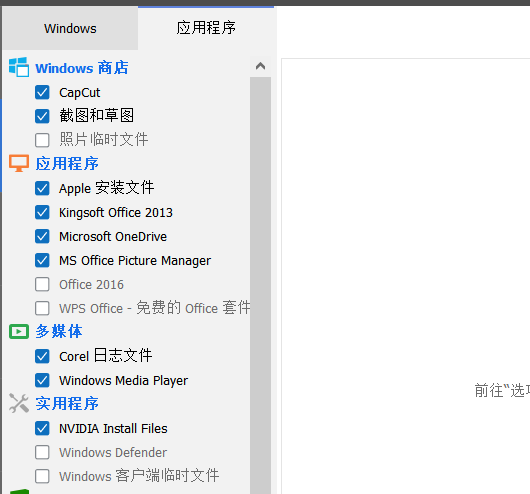530x494 pixels.
Task: Enable Windows 客户端临时文件 checkbox
Action: (x=42, y=476)
